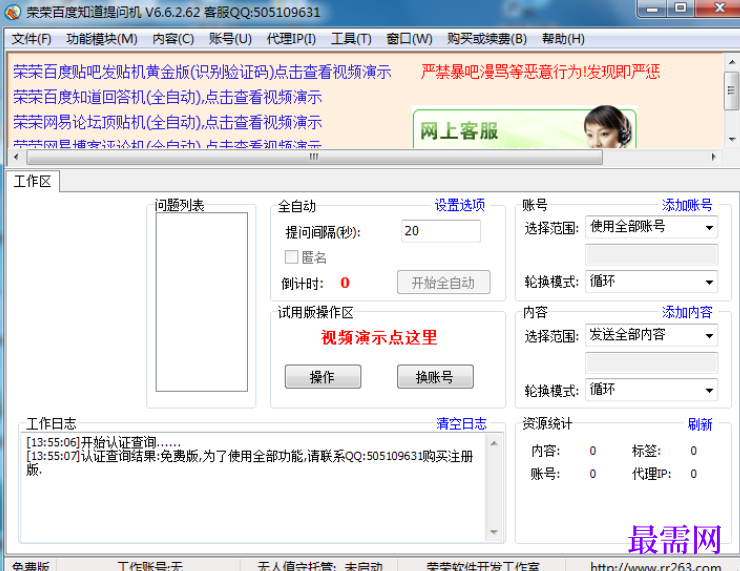Click the 操作 button

323,377
